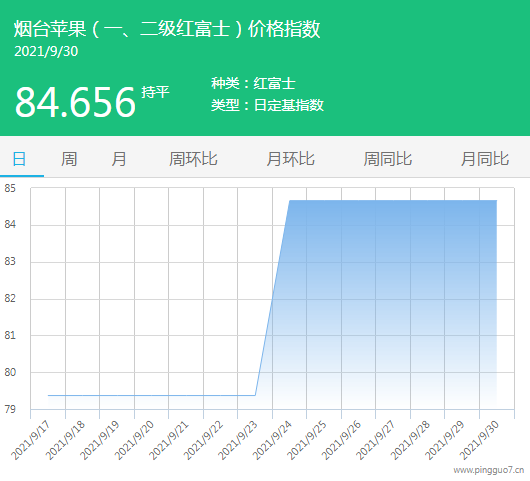Open the www.pingguo7.cn watermark link

coord(489,470)
